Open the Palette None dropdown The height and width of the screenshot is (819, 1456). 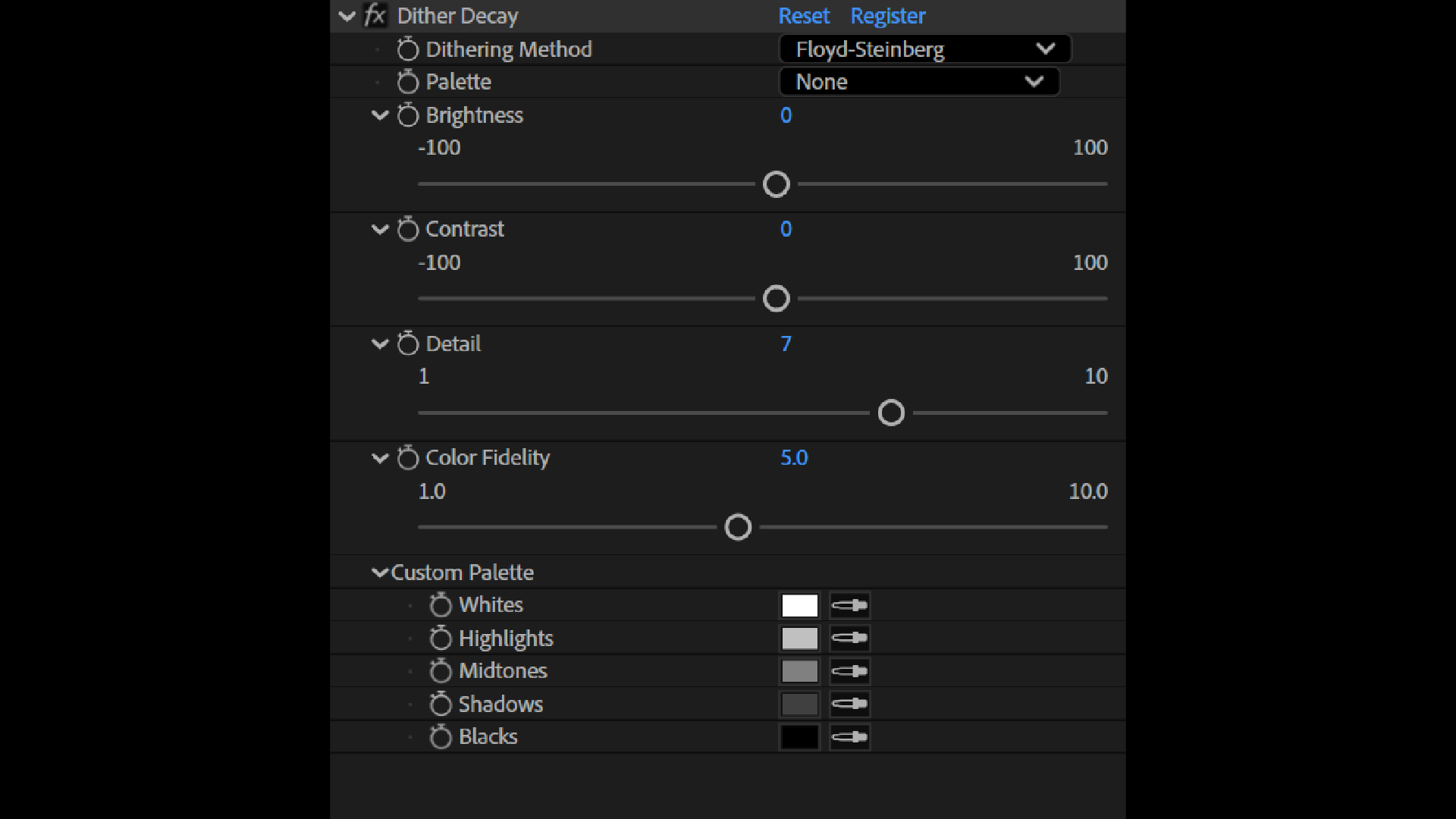(919, 82)
